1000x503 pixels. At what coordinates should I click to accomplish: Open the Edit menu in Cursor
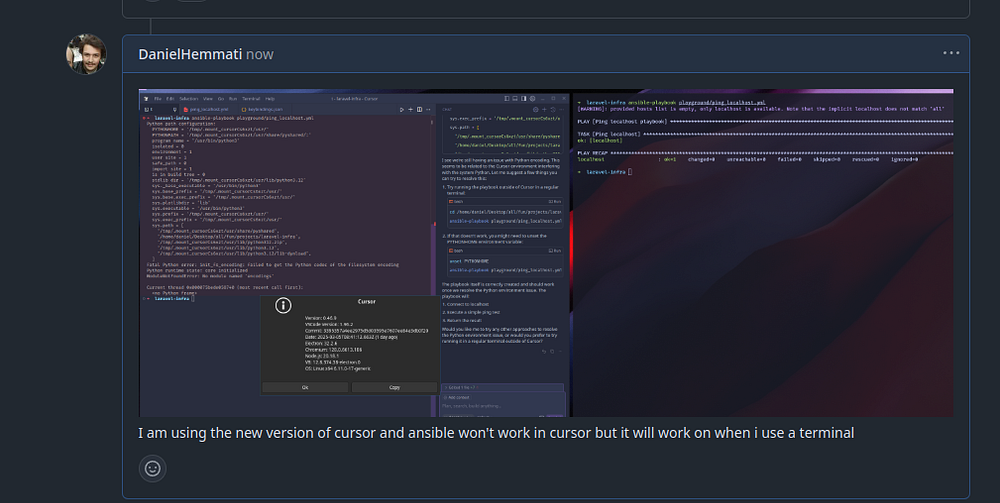coord(171,99)
